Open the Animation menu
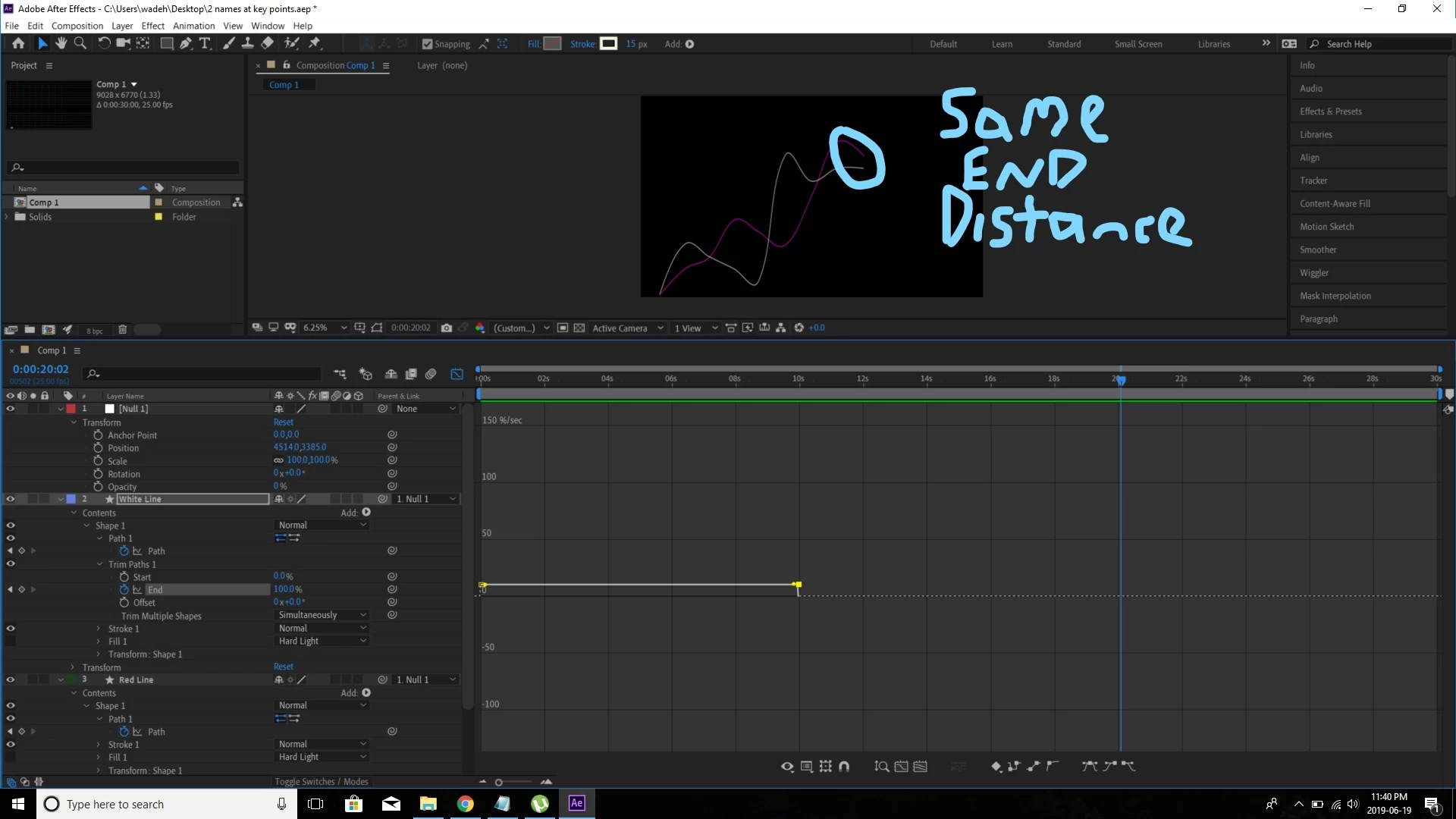The width and height of the screenshot is (1456, 819). pyautogui.click(x=193, y=26)
